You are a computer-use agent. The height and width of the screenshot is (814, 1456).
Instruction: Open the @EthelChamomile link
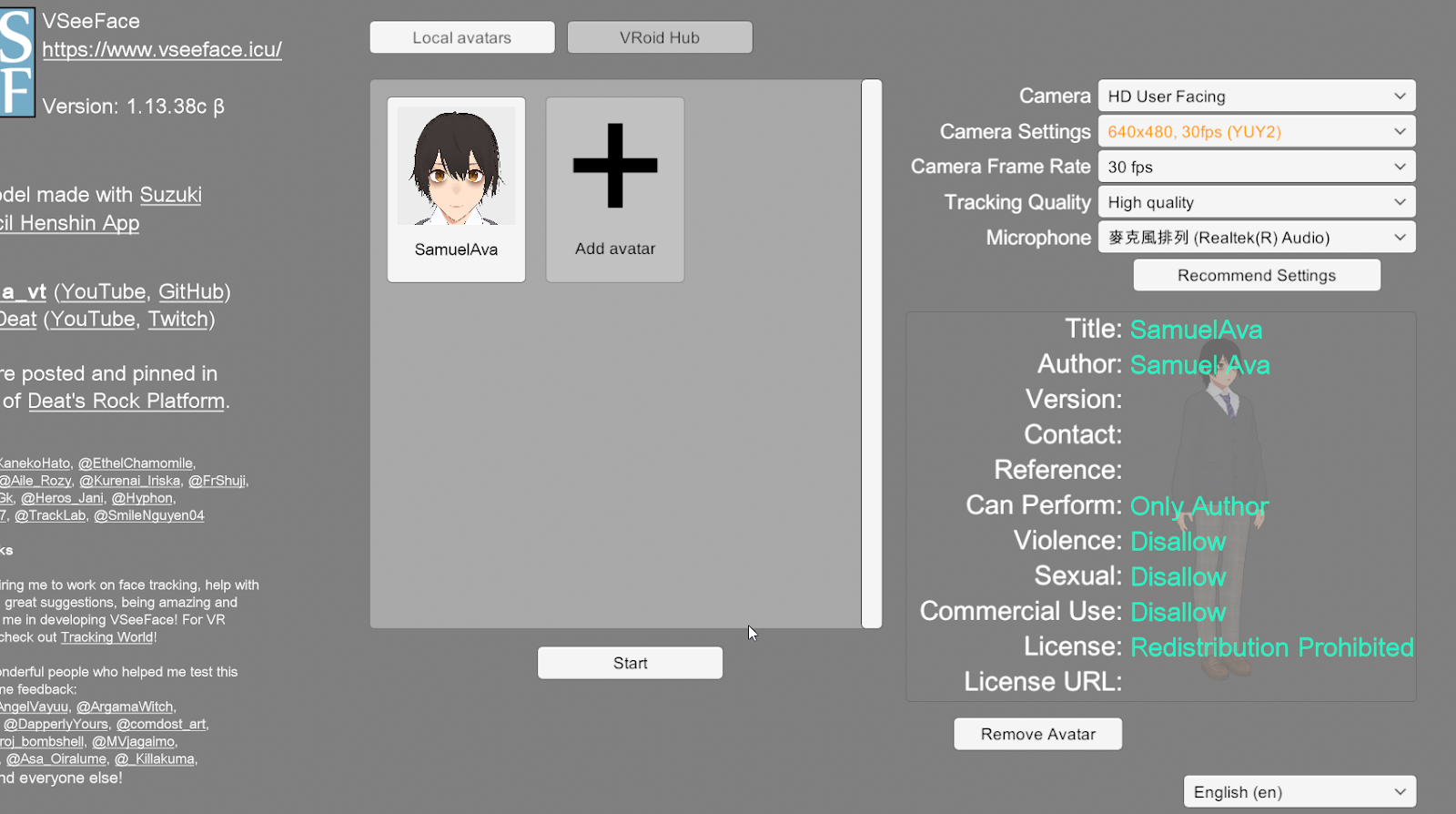pos(136,463)
